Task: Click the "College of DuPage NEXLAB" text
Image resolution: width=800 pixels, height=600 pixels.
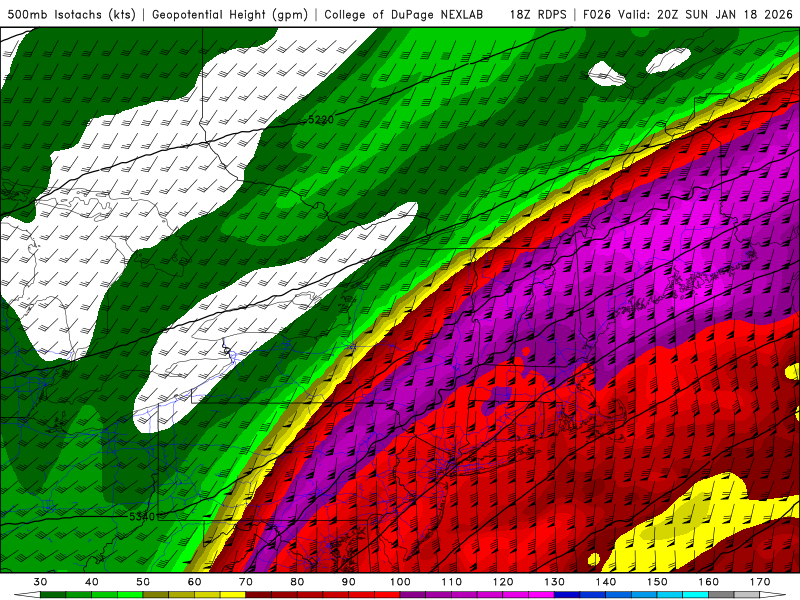Action: tap(404, 14)
